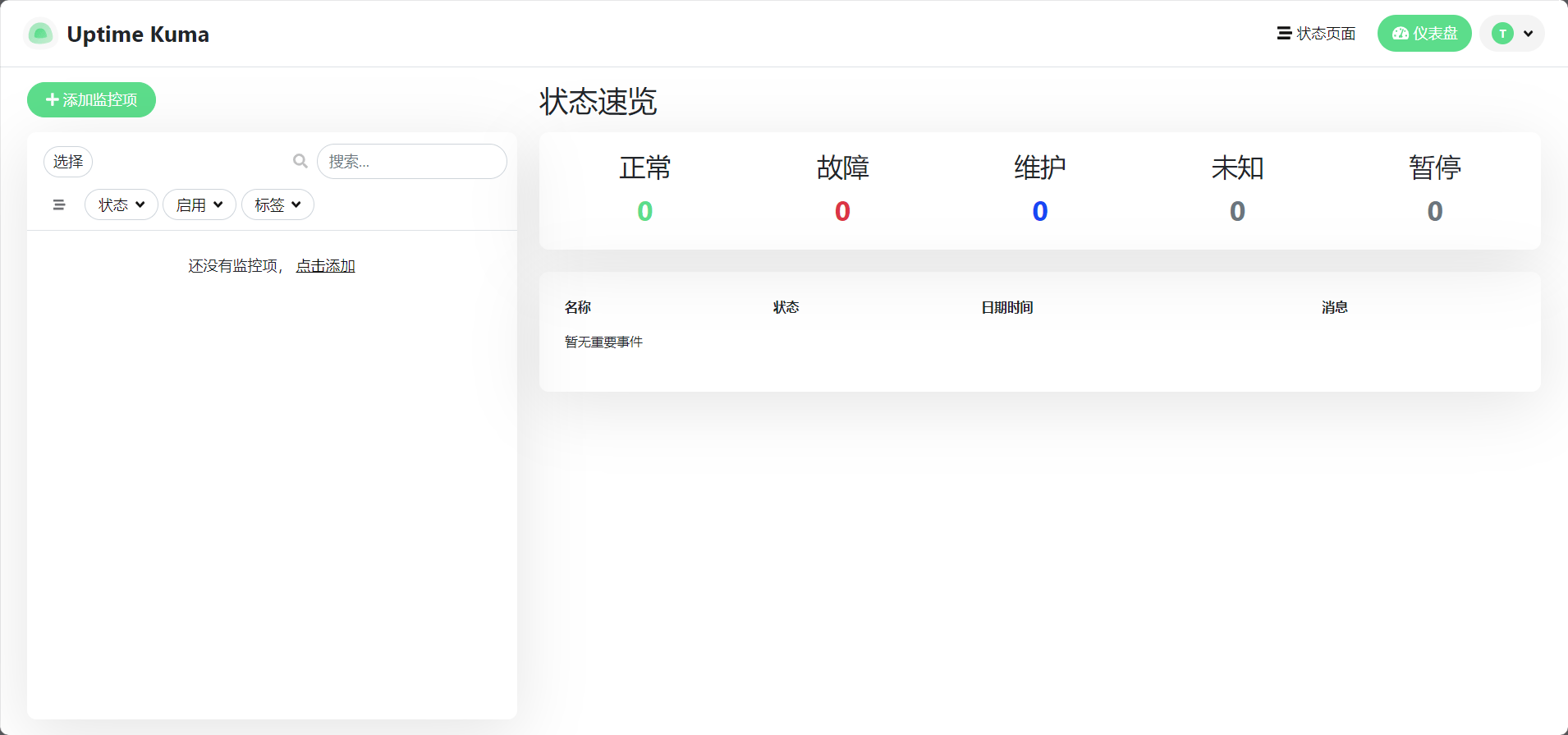Click the green 正常 count number

[x=644, y=212]
